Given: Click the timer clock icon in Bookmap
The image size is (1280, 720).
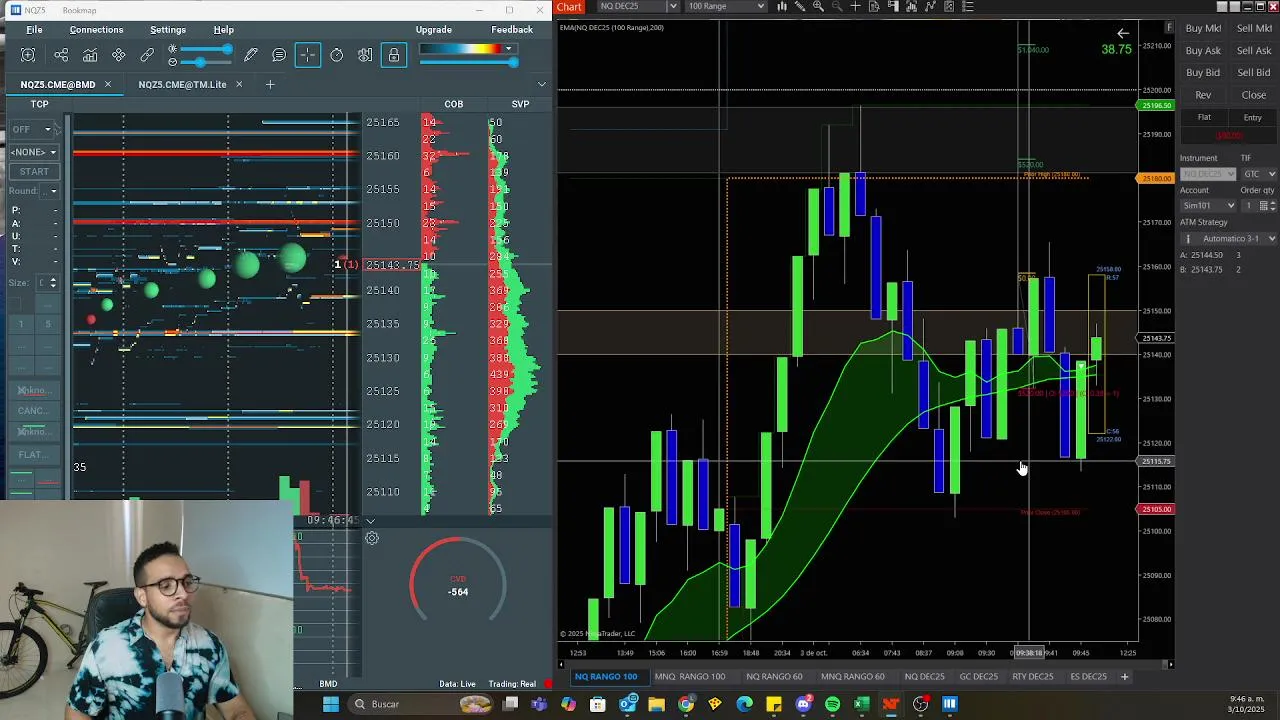Looking at the screenshot, I should click(x=337, y=55).
